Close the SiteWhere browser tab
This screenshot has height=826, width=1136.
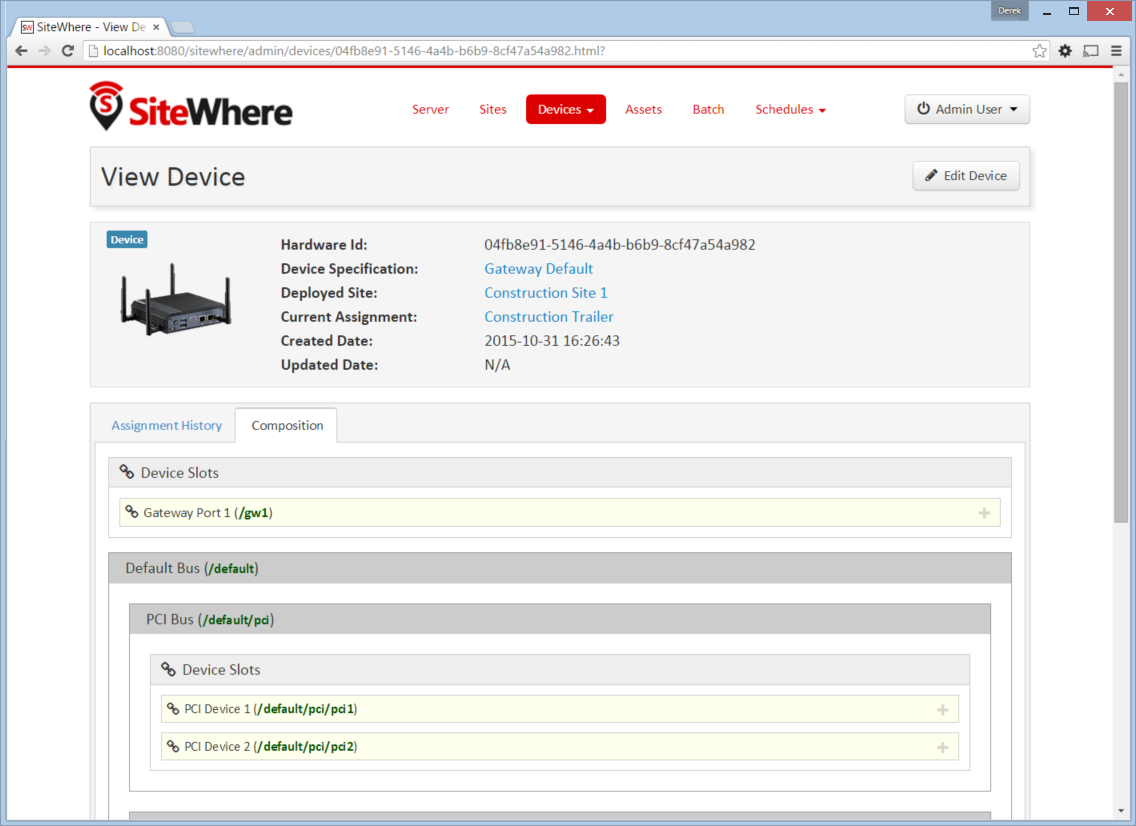[x=156, y=27]
